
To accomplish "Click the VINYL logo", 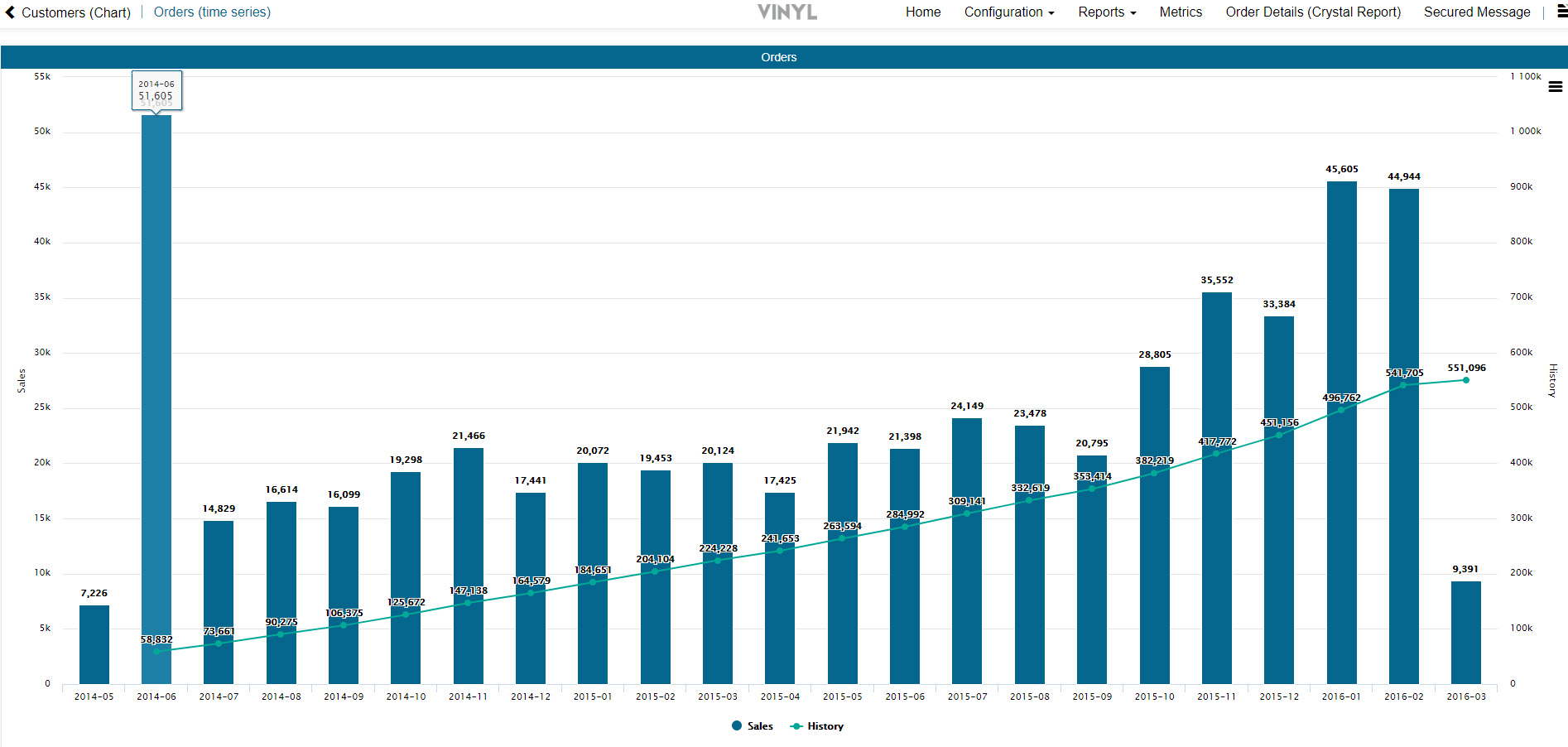I will coord(786,12).
